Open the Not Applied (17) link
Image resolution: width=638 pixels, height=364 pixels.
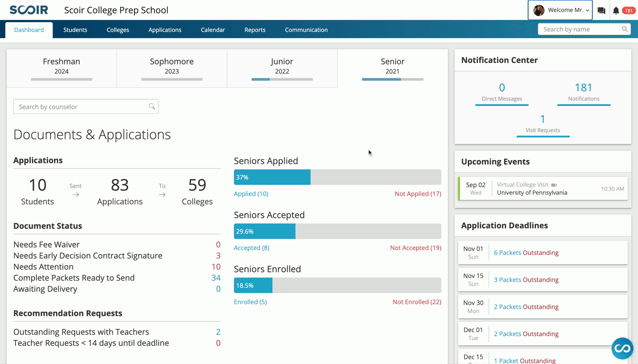pyautogui.click(x=418, y=194)
